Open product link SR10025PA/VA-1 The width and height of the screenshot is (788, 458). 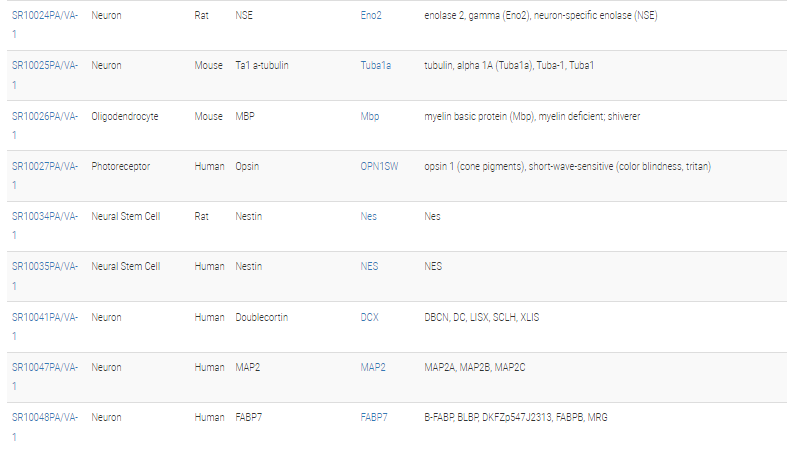coord(45,75)
